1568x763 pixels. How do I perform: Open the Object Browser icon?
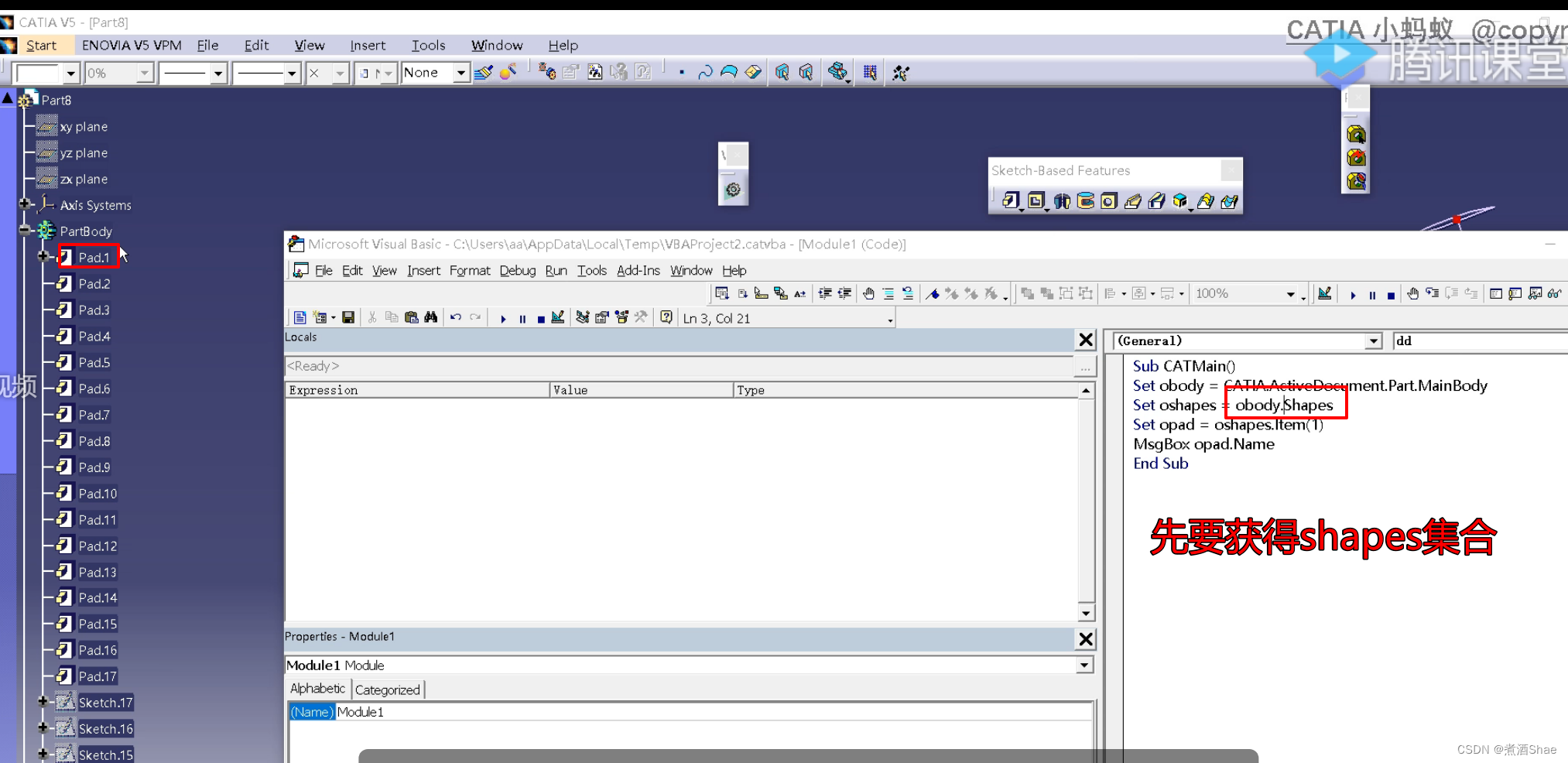tap(621, 317)
